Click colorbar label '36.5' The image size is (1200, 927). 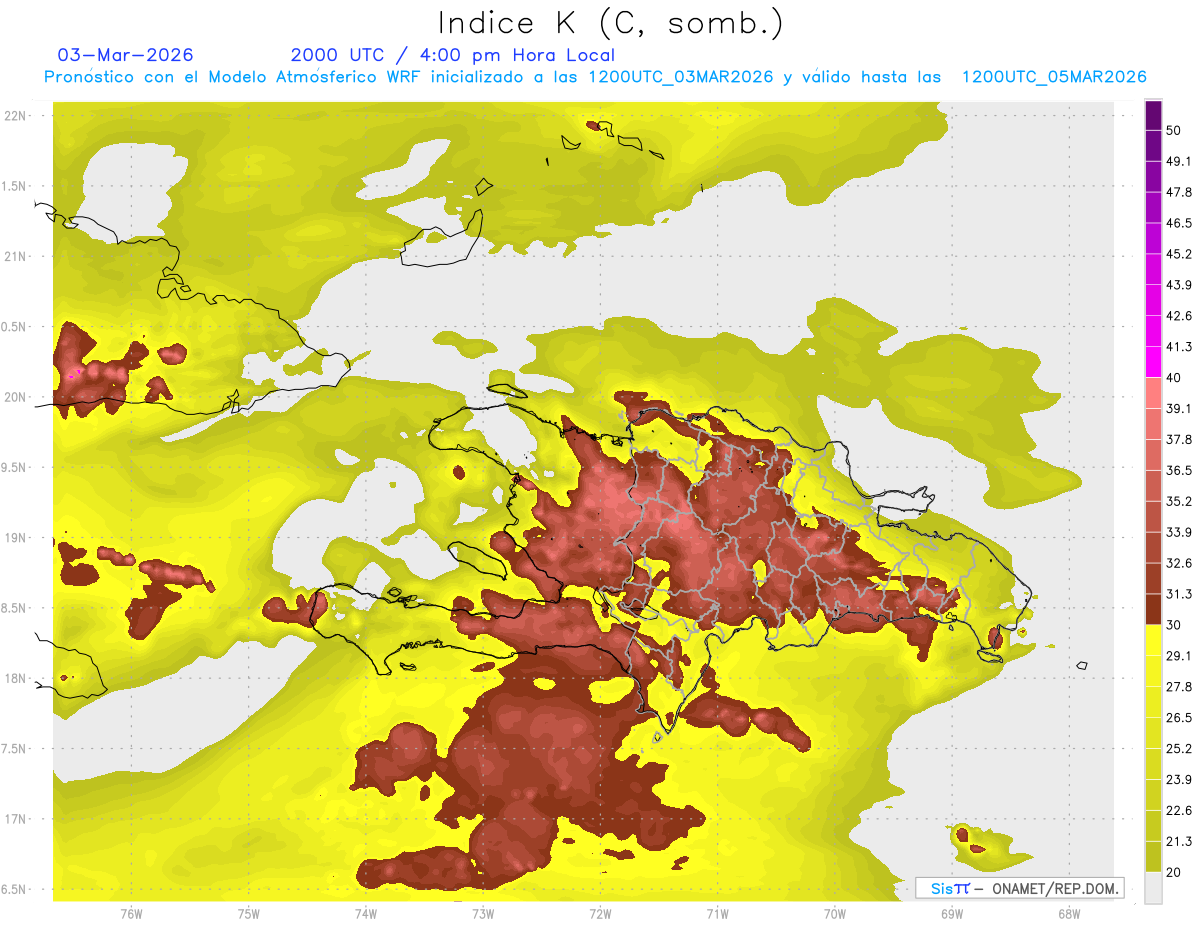[x=1179, y=471]
